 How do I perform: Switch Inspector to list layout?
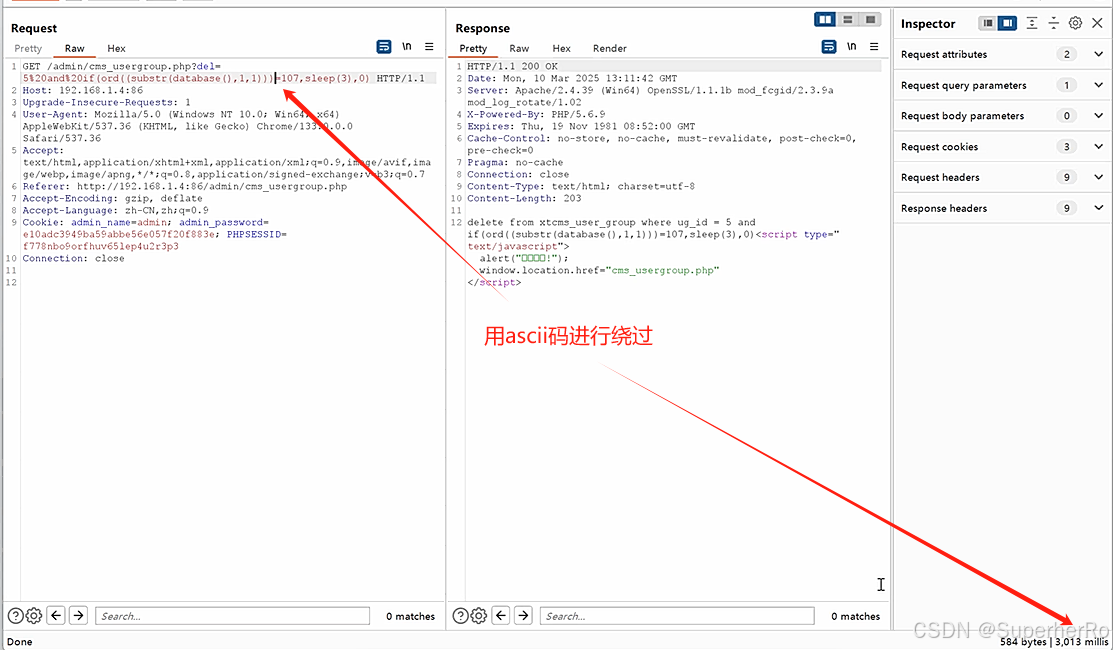click(987, 23)
